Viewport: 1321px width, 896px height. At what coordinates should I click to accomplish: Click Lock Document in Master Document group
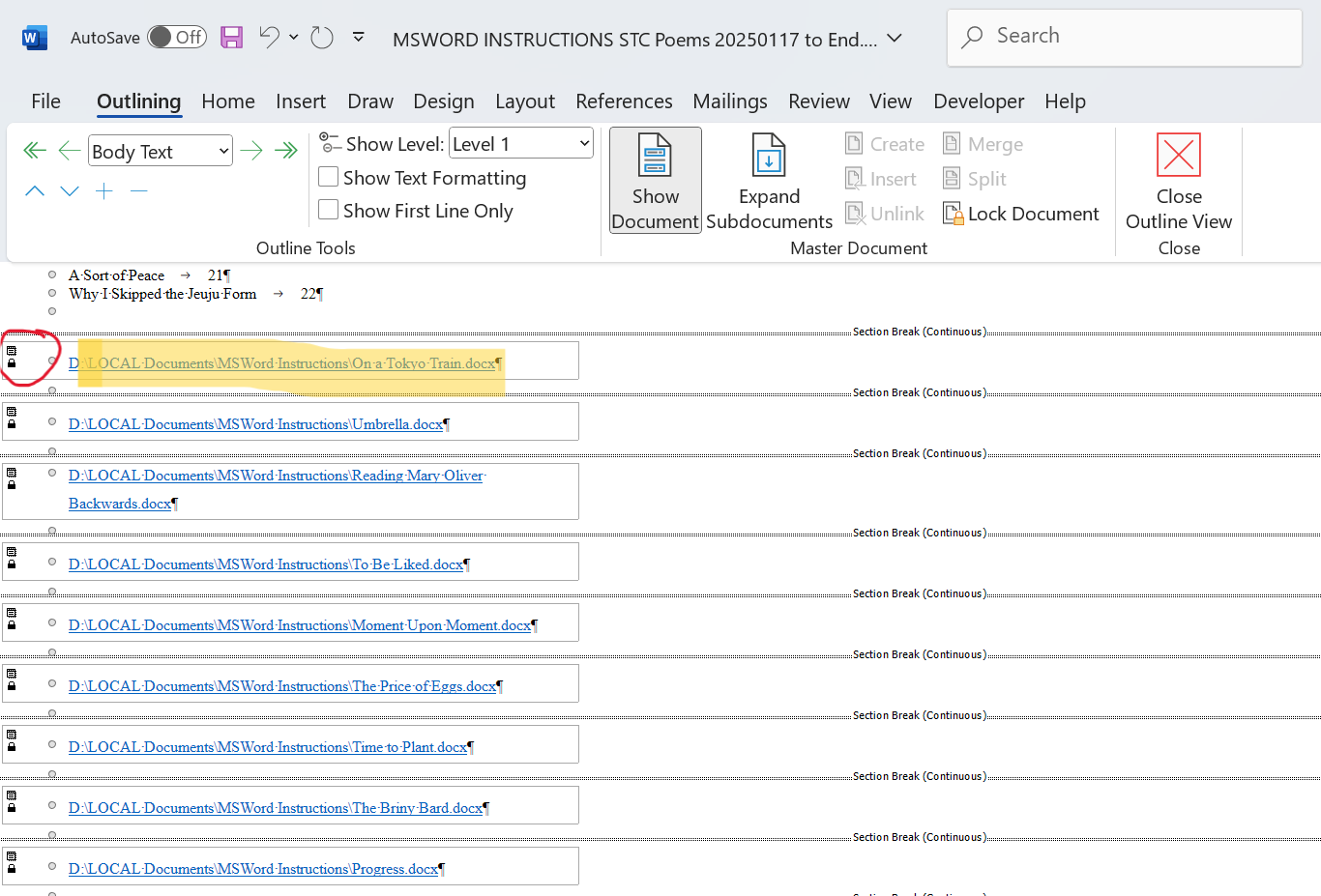[1021, 213]
